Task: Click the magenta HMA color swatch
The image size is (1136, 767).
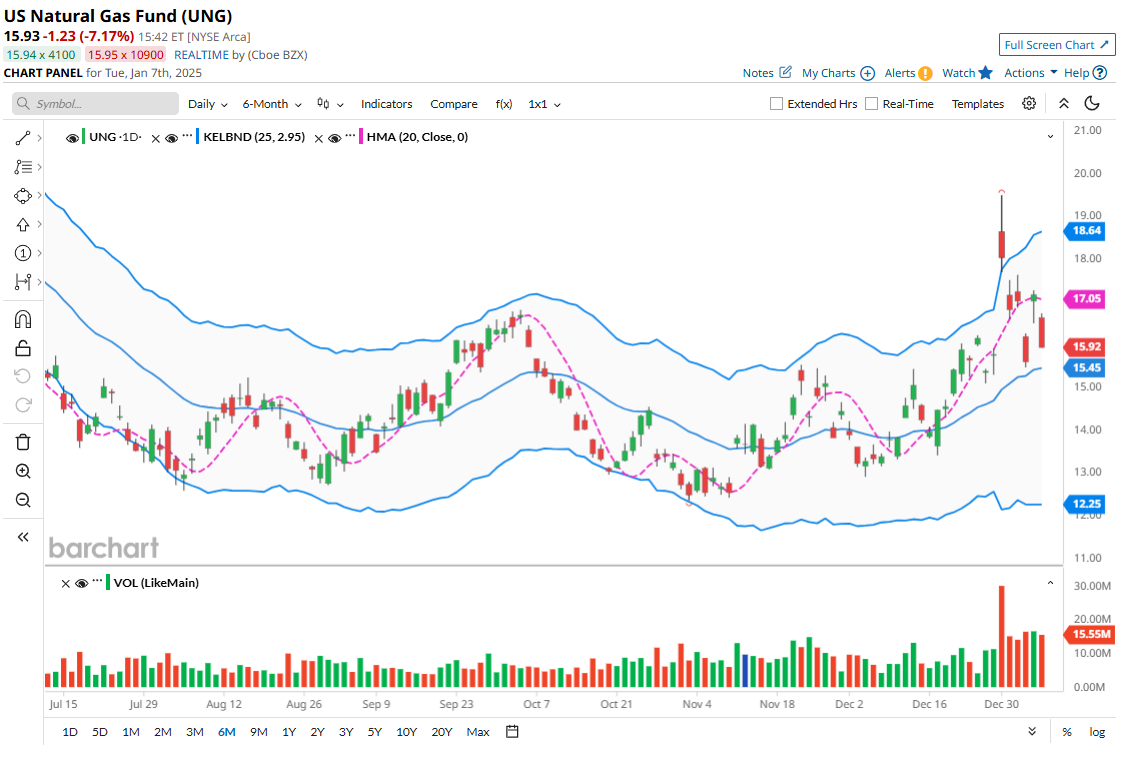Action: tap(360, 137)
